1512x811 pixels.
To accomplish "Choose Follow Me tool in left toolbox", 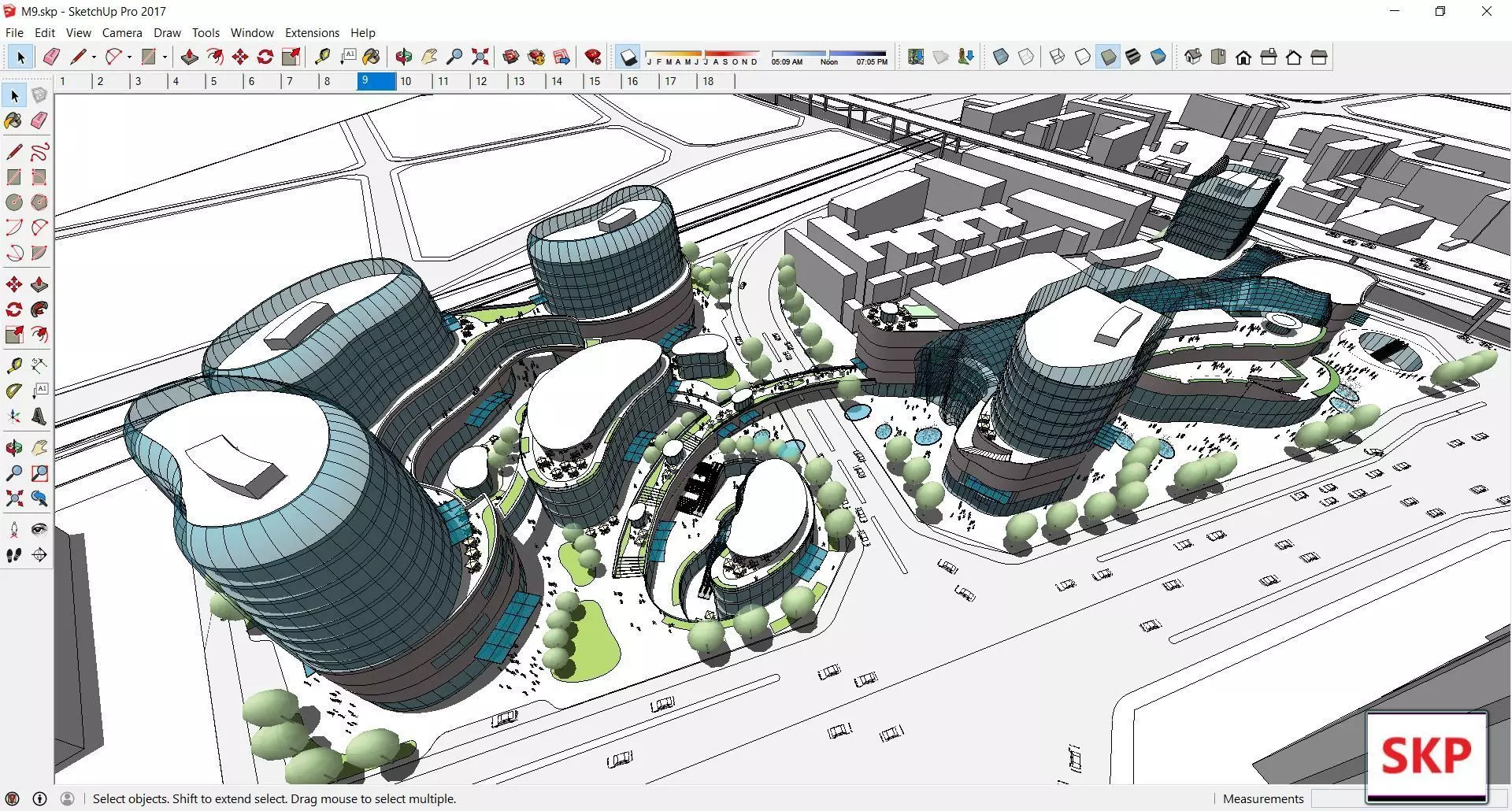I will pyautogui.click(x=39, y=309).
